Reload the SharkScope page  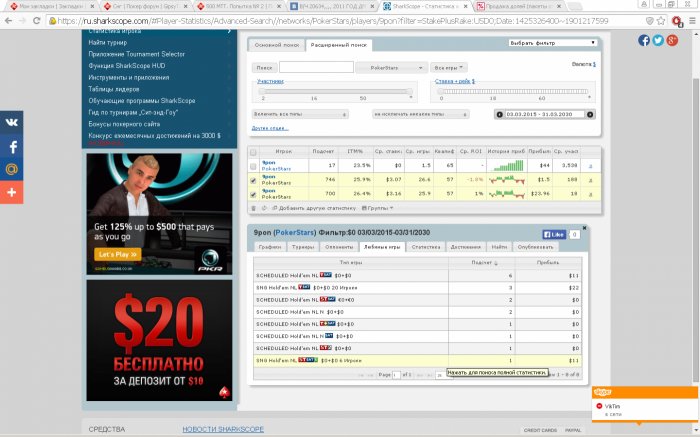point(37,21)
